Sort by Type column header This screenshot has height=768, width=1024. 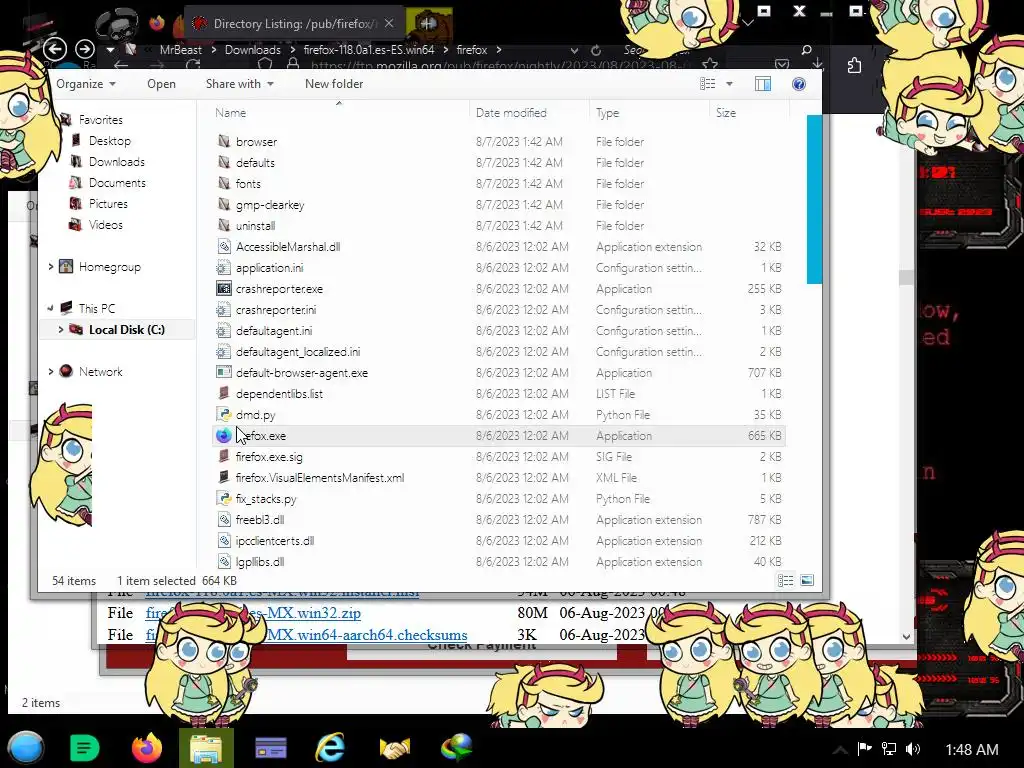tap(607, 112)
